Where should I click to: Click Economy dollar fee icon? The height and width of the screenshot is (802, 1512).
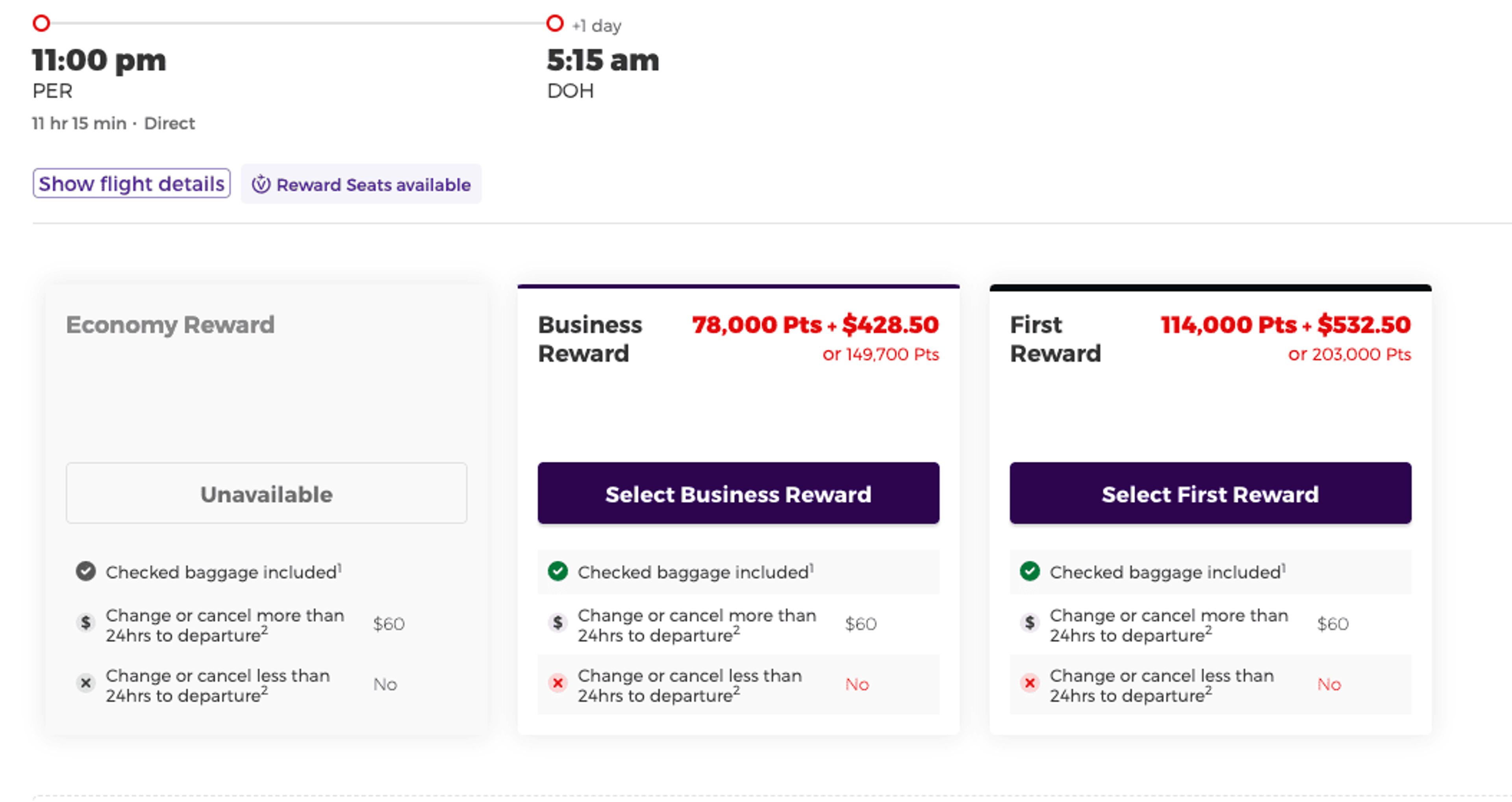(x=86, y=622)
